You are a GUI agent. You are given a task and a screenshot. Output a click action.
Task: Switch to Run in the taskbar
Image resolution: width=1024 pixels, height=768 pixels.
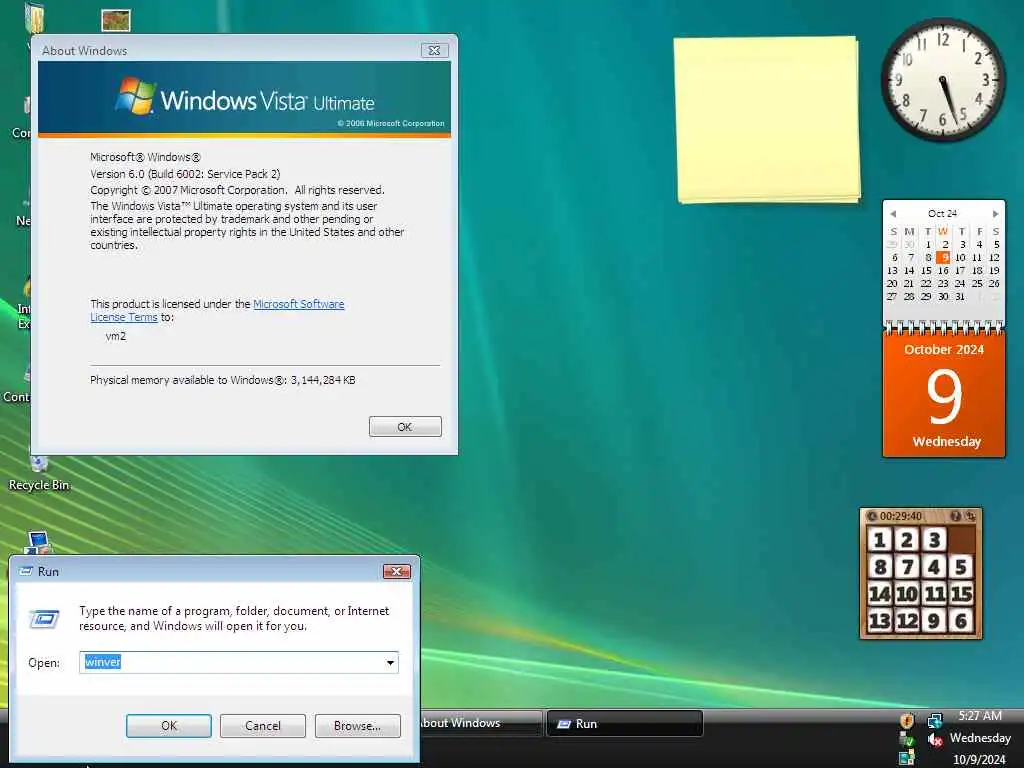pos(624,724)
